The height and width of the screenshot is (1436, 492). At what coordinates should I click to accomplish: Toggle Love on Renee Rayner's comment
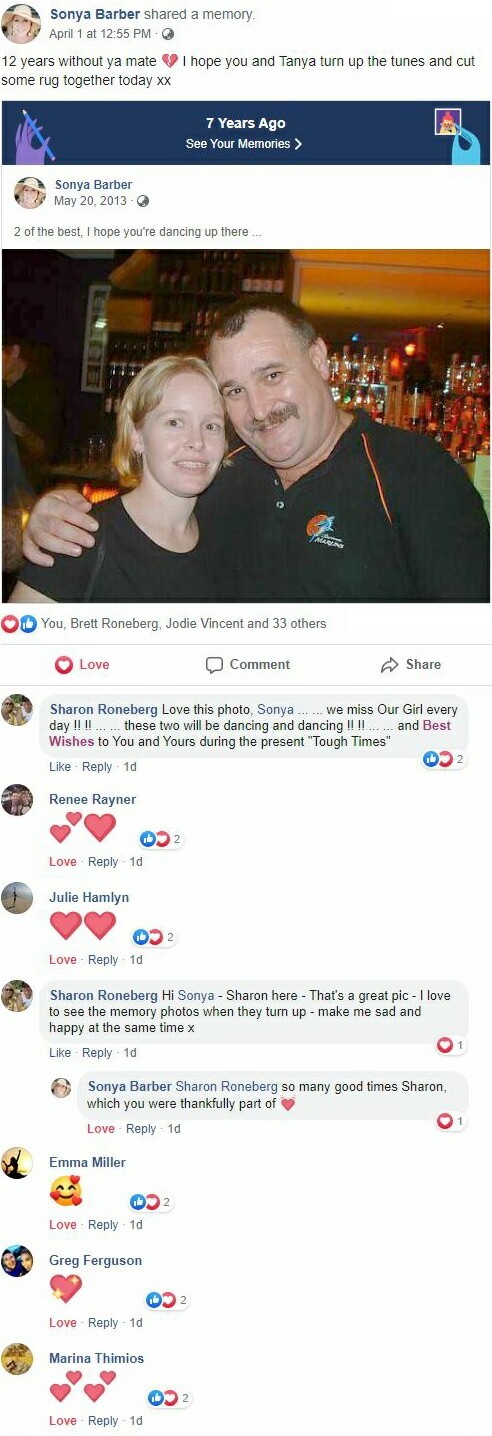(x=63, y=862)
